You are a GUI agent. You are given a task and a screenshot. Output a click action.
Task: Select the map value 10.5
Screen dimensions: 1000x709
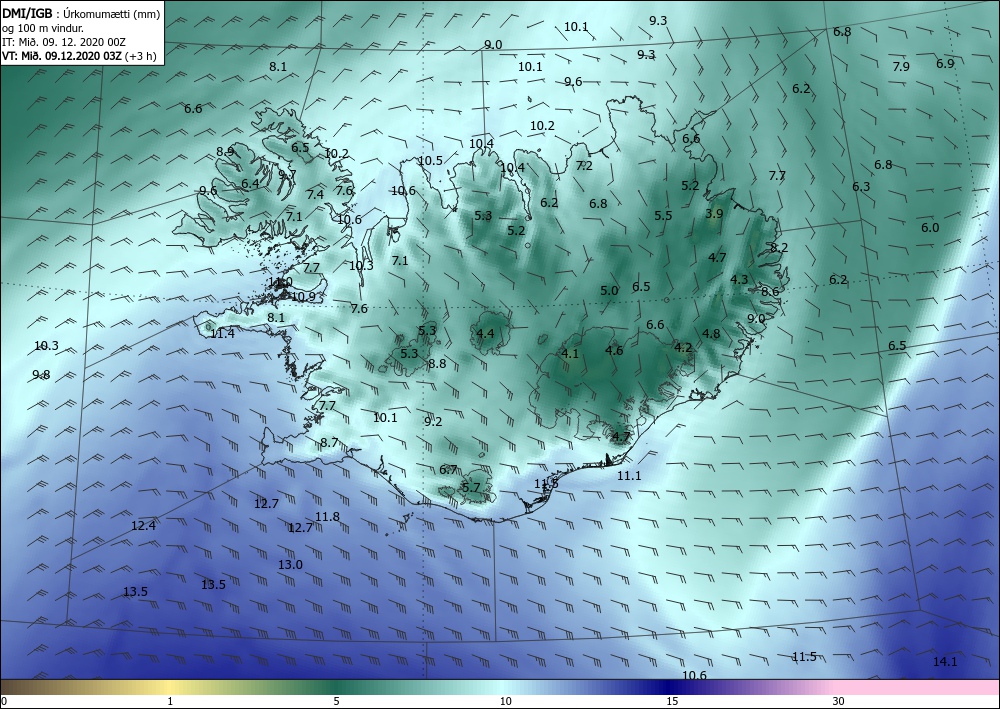pos(430,161)
